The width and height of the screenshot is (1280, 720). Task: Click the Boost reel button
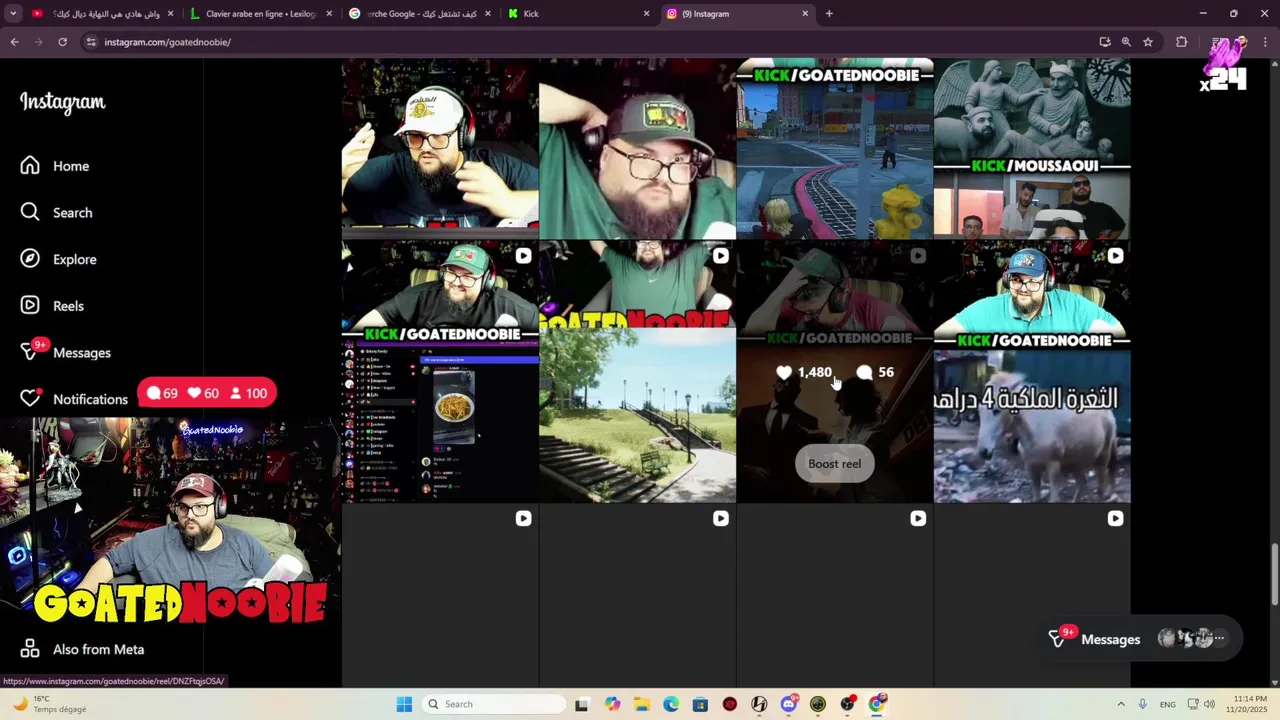[834, 464]
